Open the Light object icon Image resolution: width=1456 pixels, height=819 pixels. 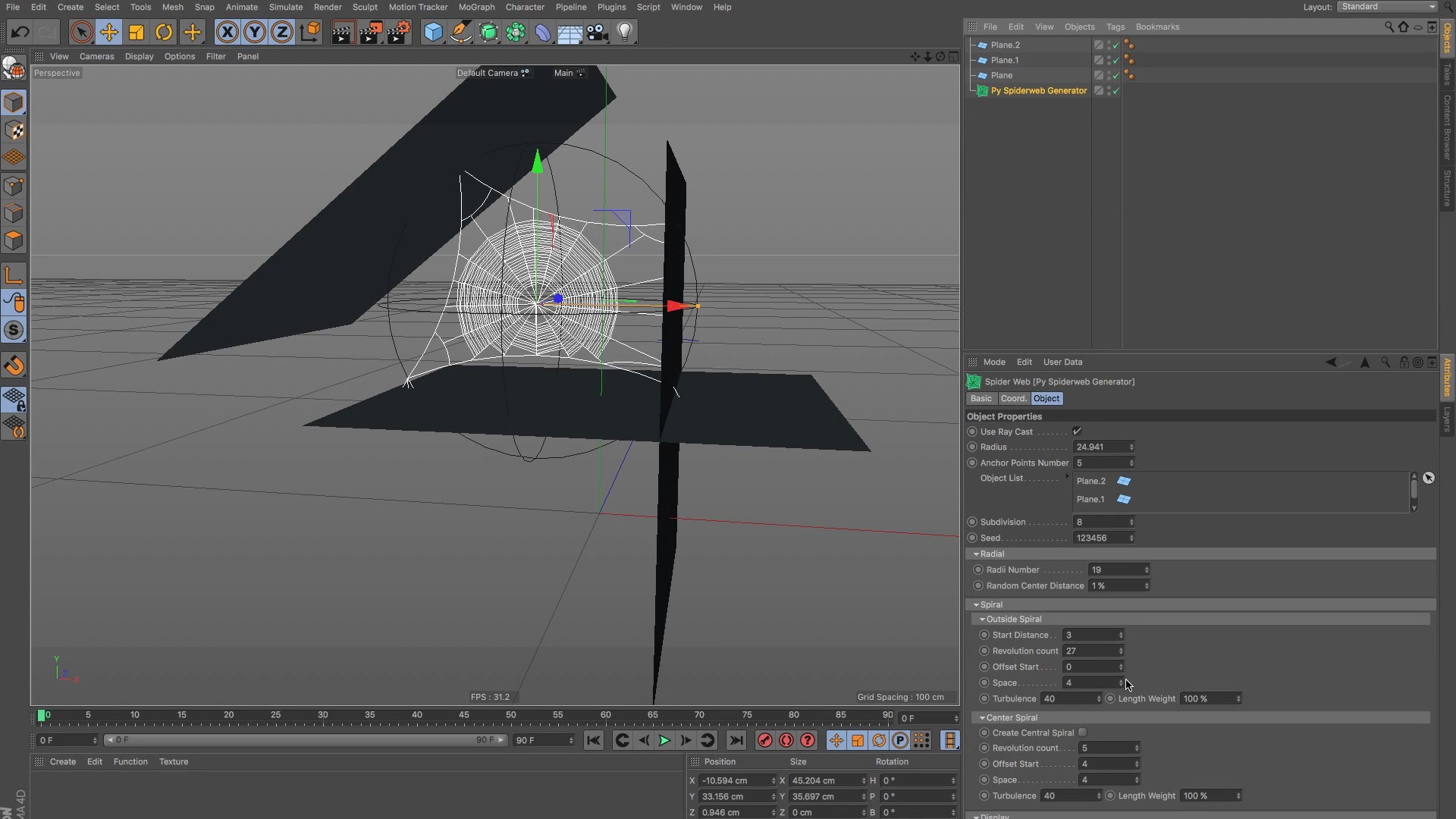(x=625, y=33)
